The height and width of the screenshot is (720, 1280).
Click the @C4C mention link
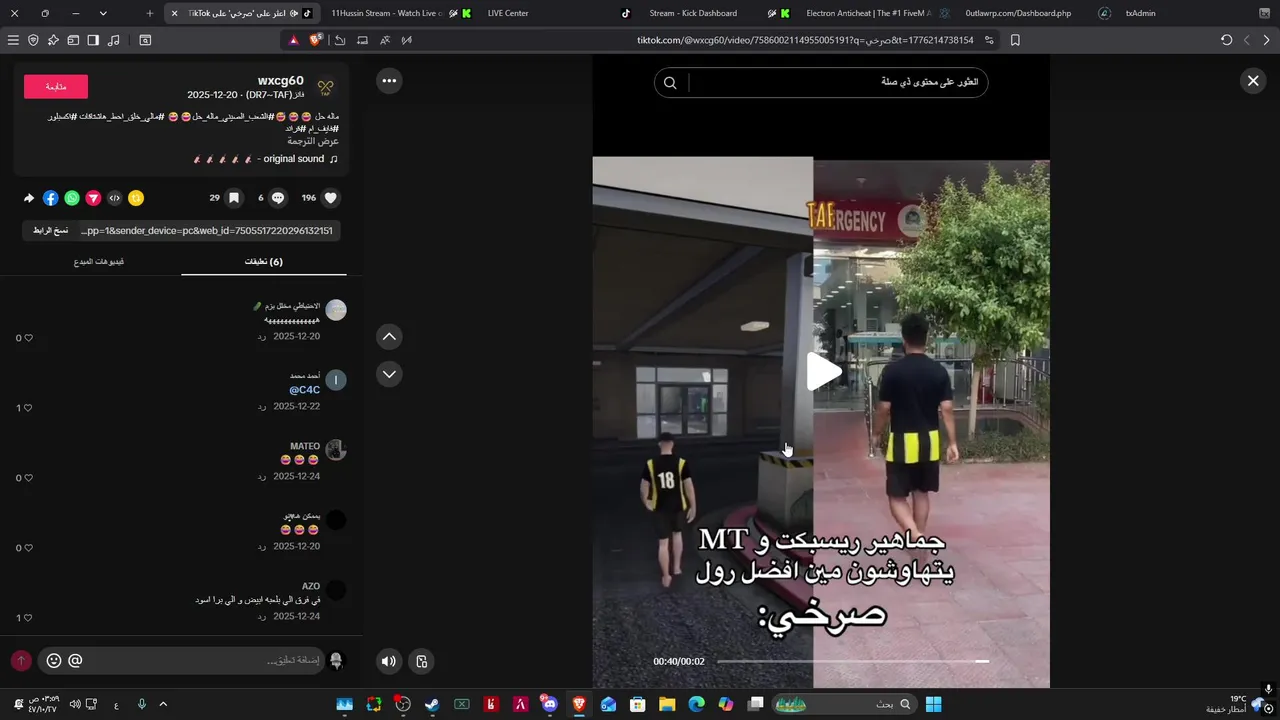[x=305, y=390]
